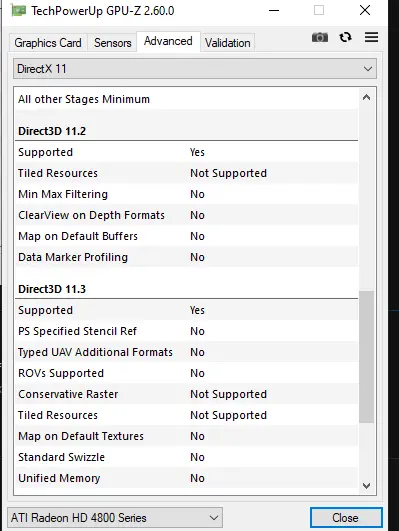Screen dimensions: 399x531
Task: Click the Supported row under Direct3D 11.3
Action: pyautogui.click(x=186, y=310)
